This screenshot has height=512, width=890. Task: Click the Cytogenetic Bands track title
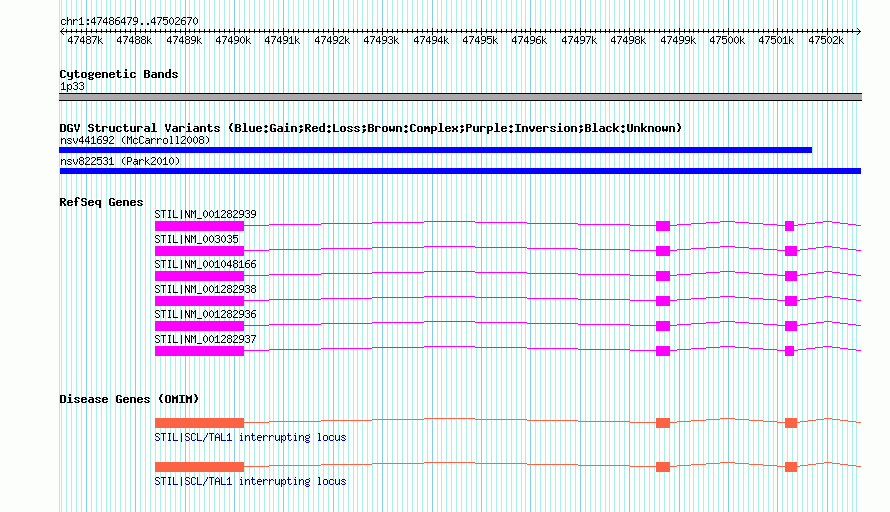point(119,74)
